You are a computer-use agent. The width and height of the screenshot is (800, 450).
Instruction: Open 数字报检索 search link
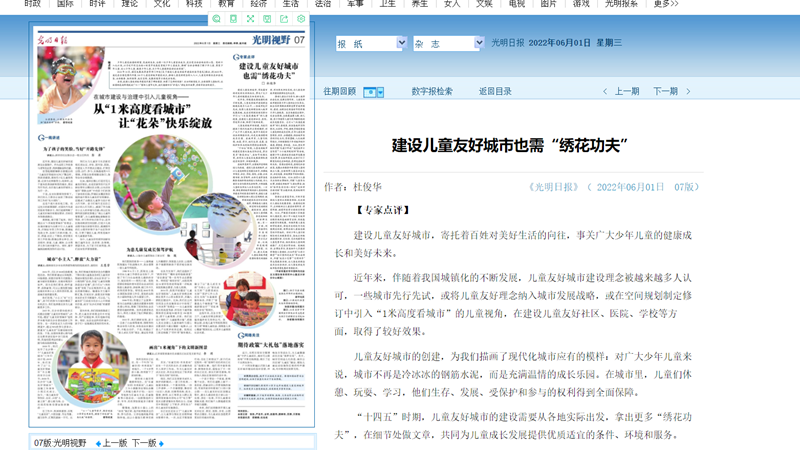click(x=432, y=91)
